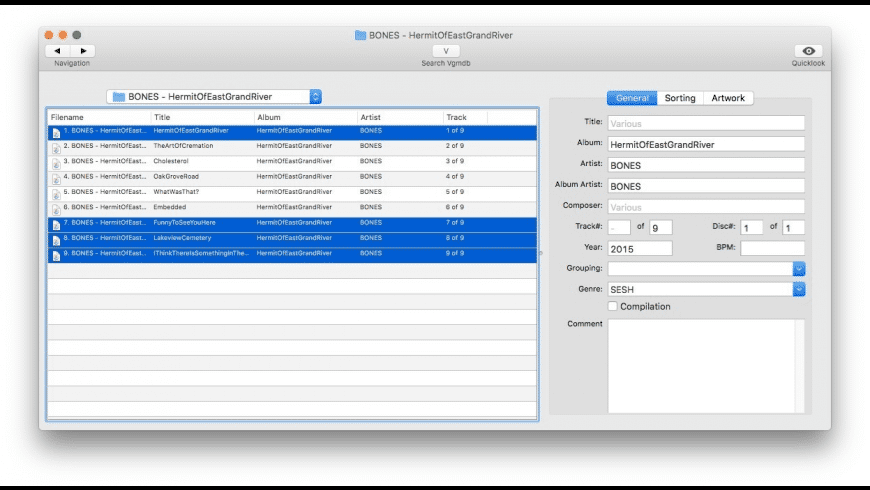The image size is (870, 490).
Task: Open the BONES folder path dropdown
Action: 214,97
